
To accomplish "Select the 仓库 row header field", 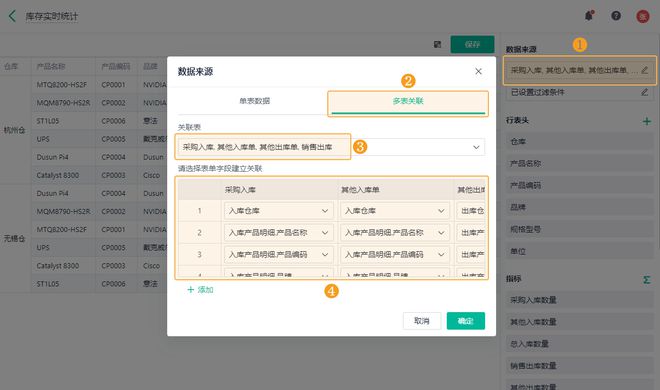I will (579, 142).
